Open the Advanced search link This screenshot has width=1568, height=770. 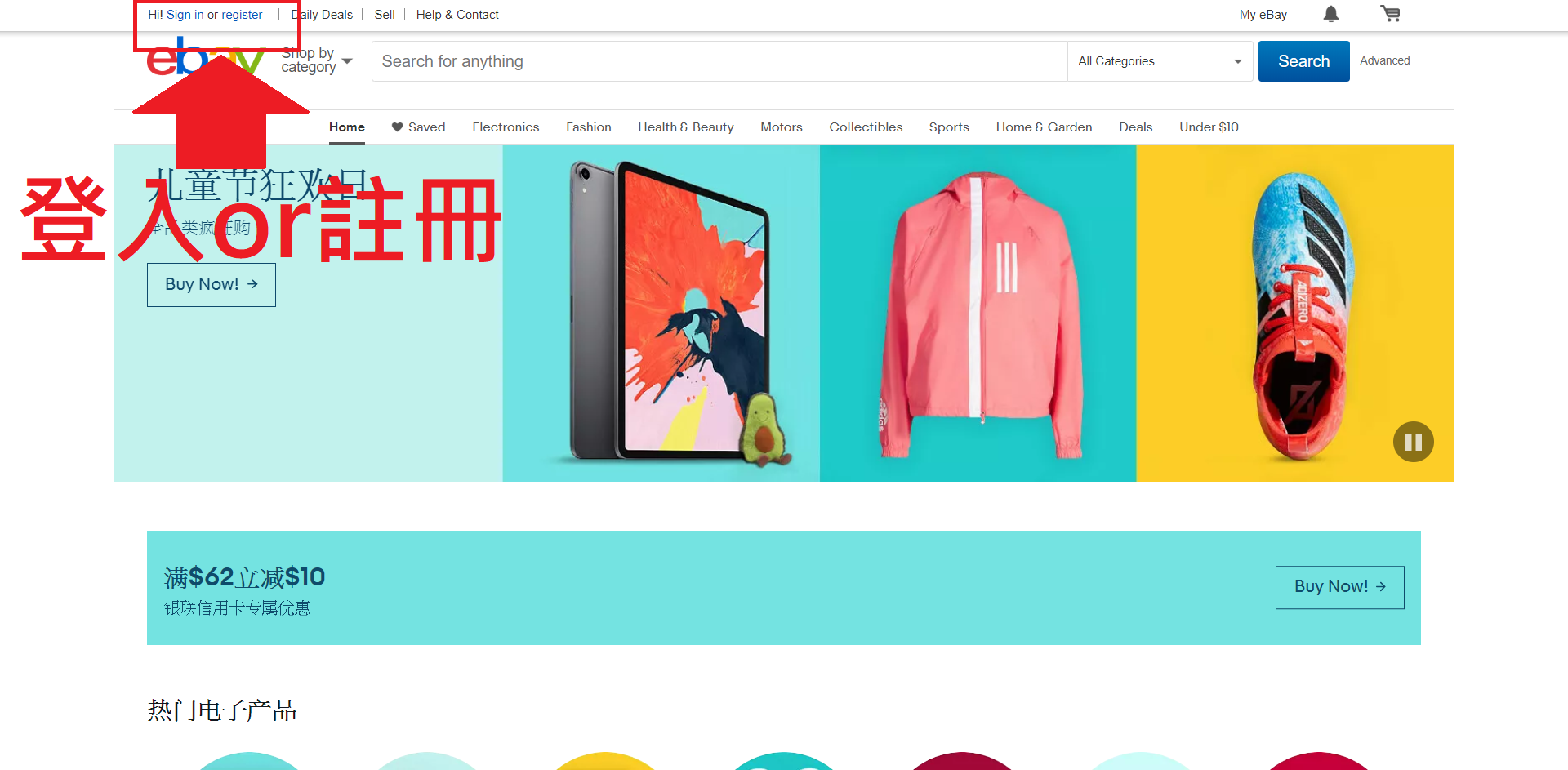click(x=1384, y=61)
